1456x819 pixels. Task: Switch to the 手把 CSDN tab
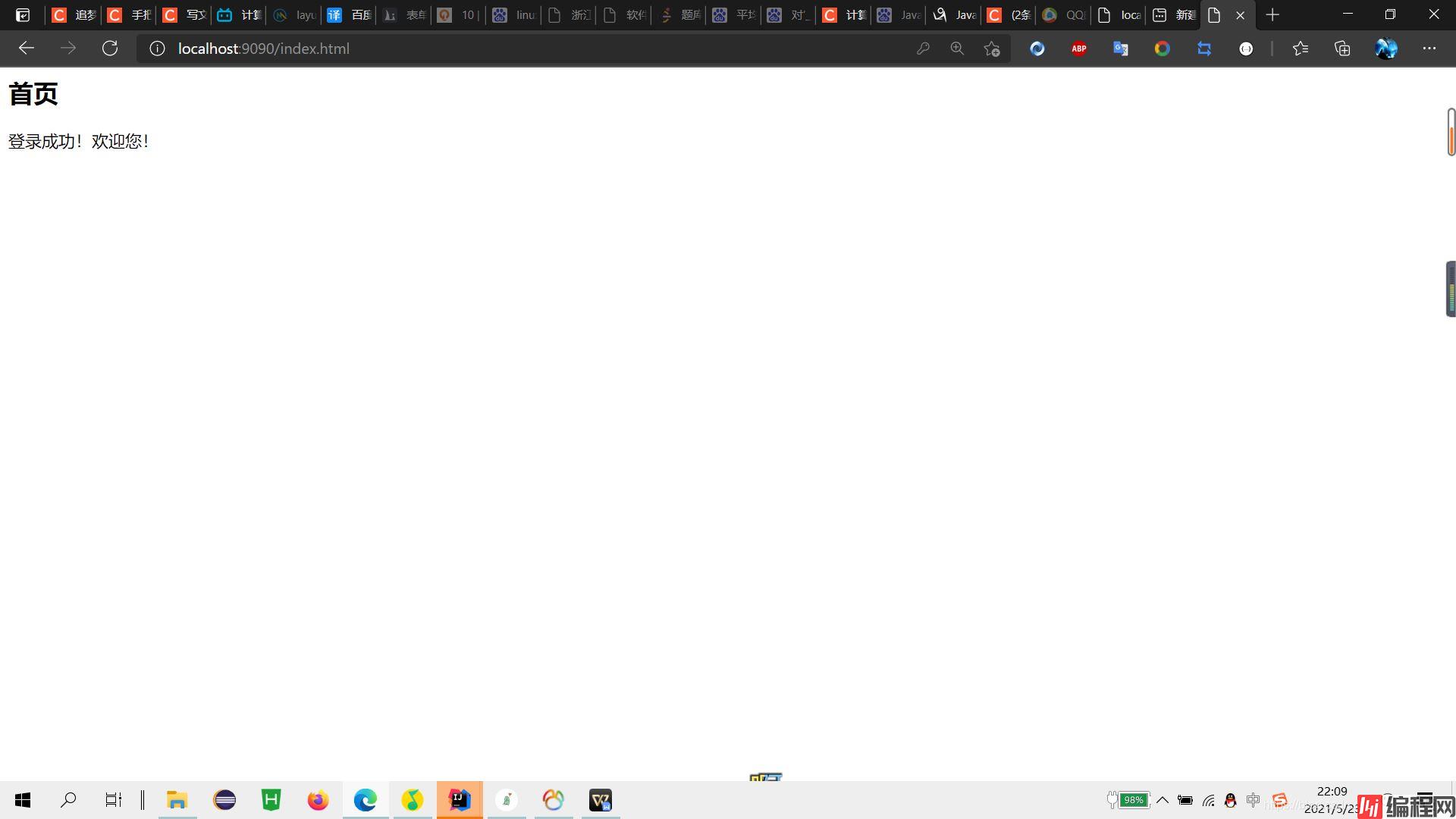pyautogui.click(x=129, y=15)
